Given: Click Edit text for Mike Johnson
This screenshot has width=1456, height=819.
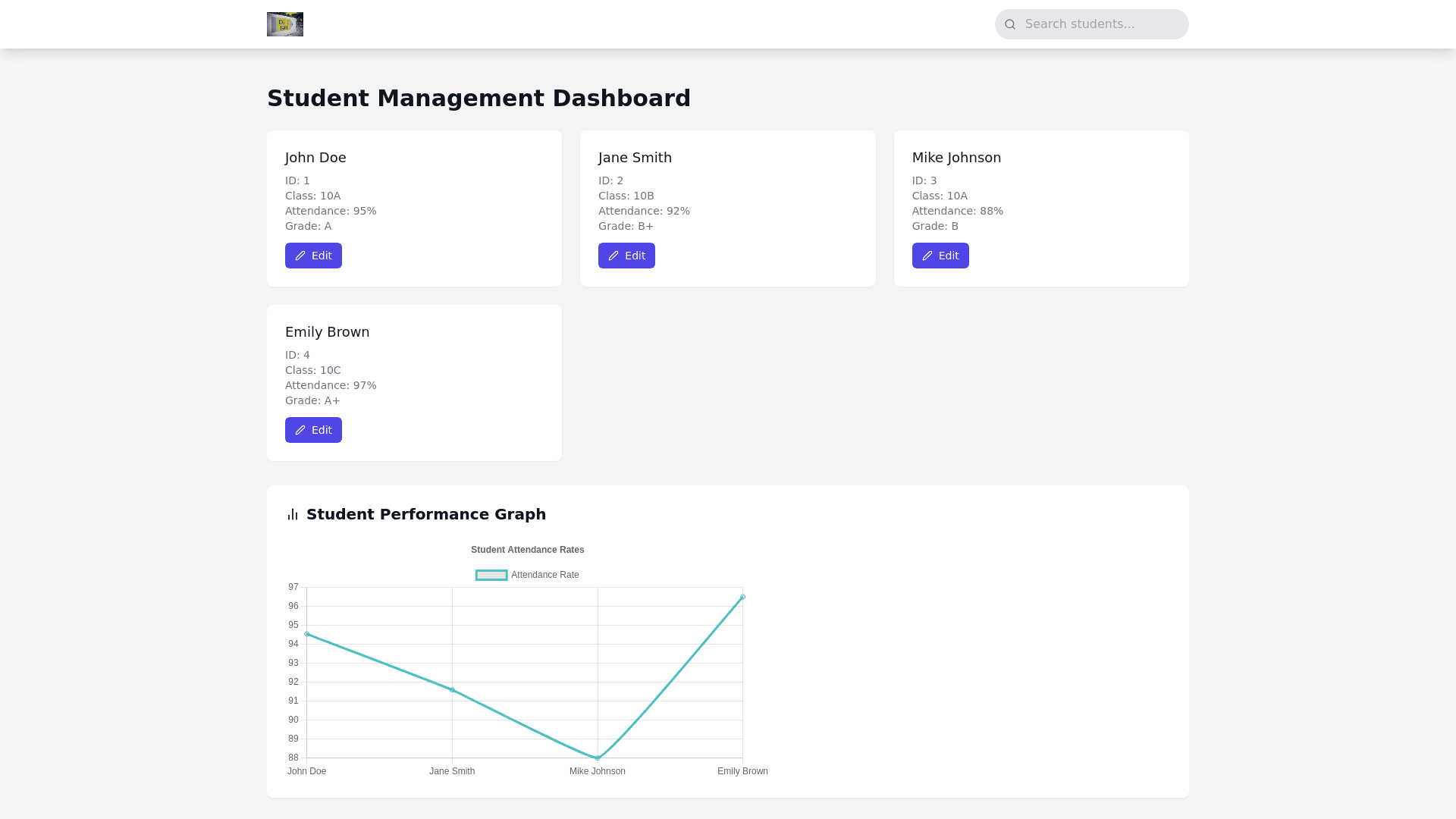Looking at the screenshot, I should 949,256.
